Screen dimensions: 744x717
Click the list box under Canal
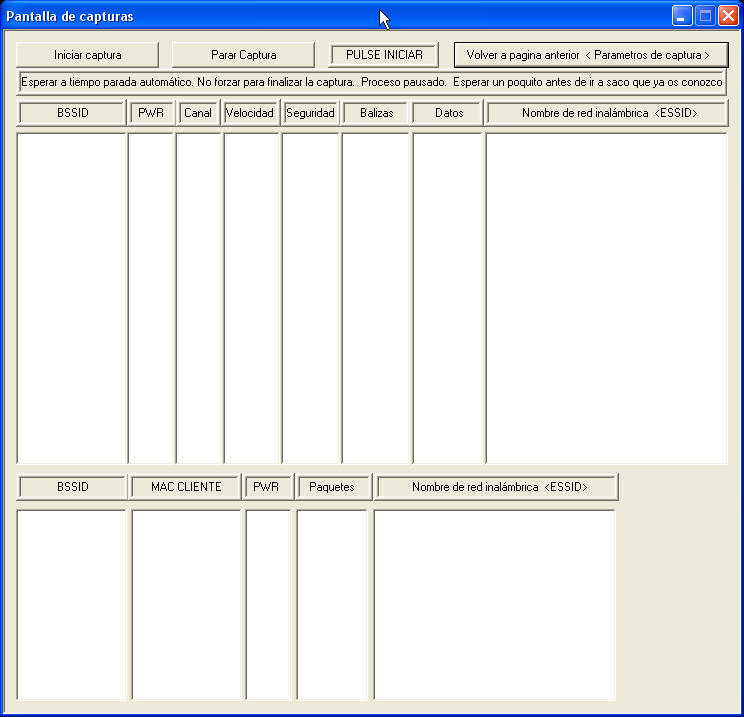(x=198, y=298)
